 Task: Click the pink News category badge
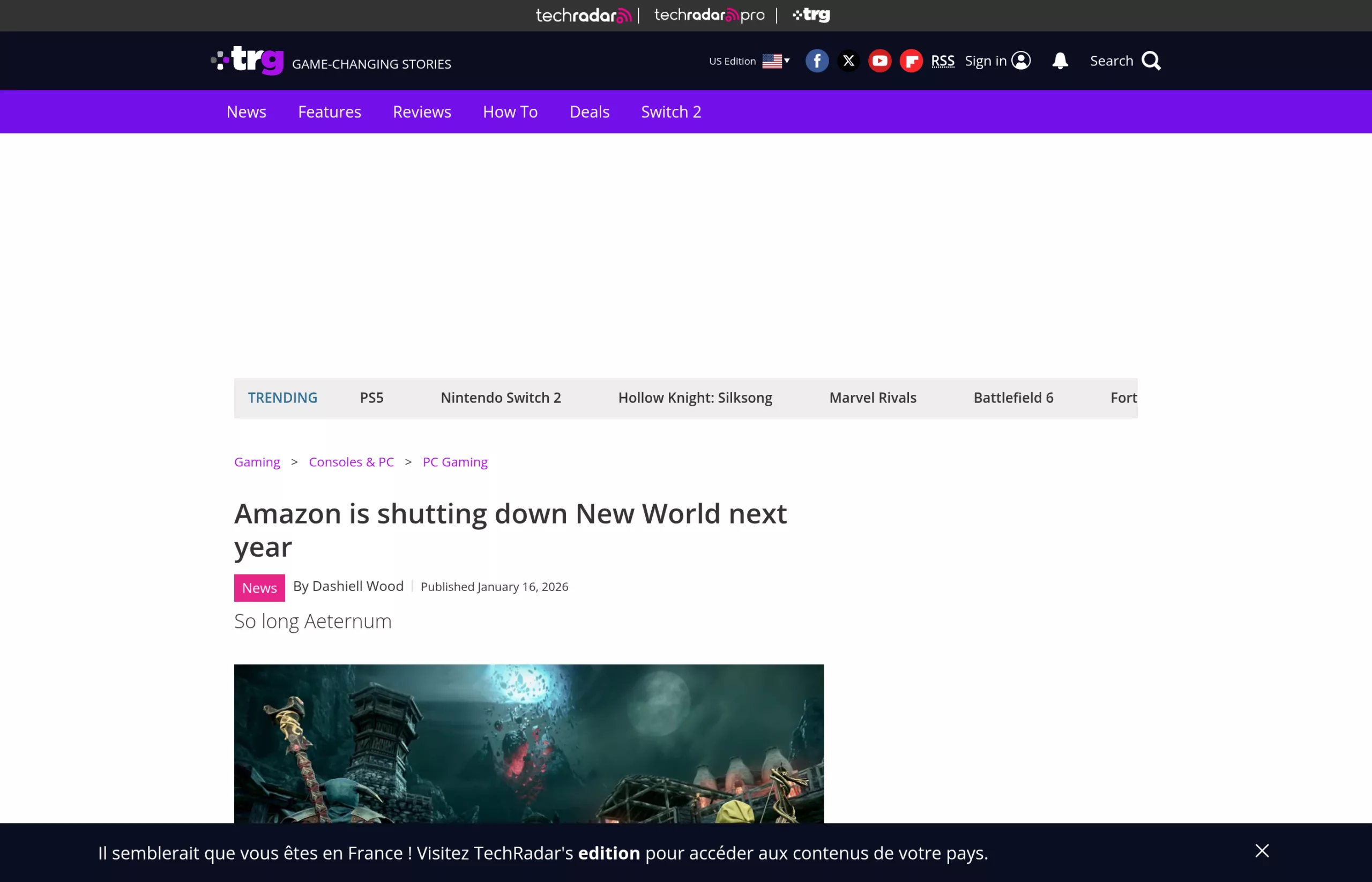tap(259, 588)
